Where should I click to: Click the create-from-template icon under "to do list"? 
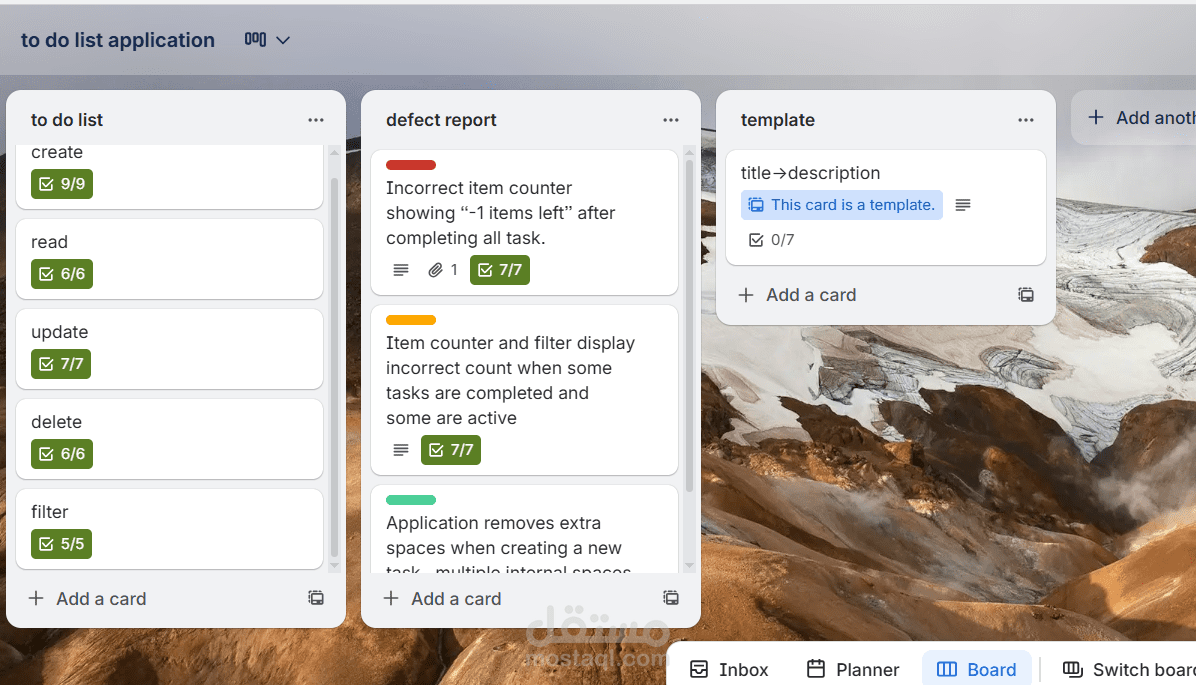coord(316,597)
